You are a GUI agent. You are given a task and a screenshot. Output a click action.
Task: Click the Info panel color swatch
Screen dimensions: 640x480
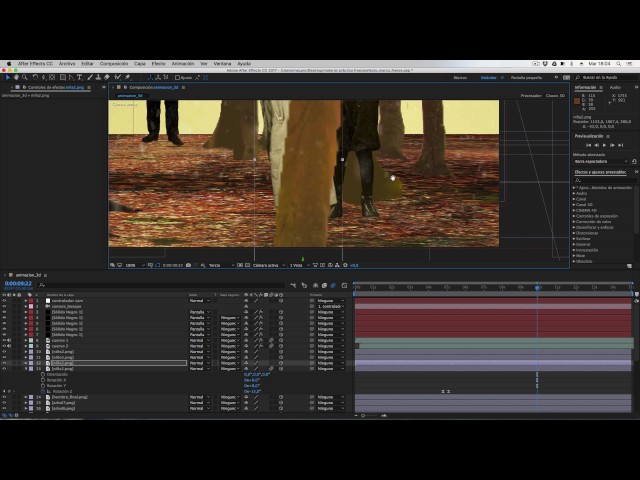[577, 101]
